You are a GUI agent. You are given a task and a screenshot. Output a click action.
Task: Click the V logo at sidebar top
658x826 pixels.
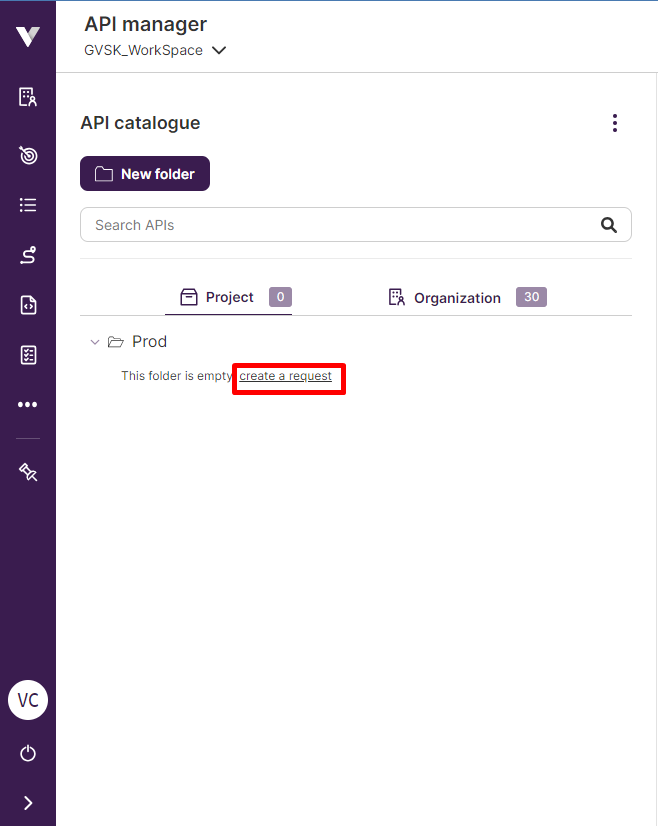tap(28, 36)
